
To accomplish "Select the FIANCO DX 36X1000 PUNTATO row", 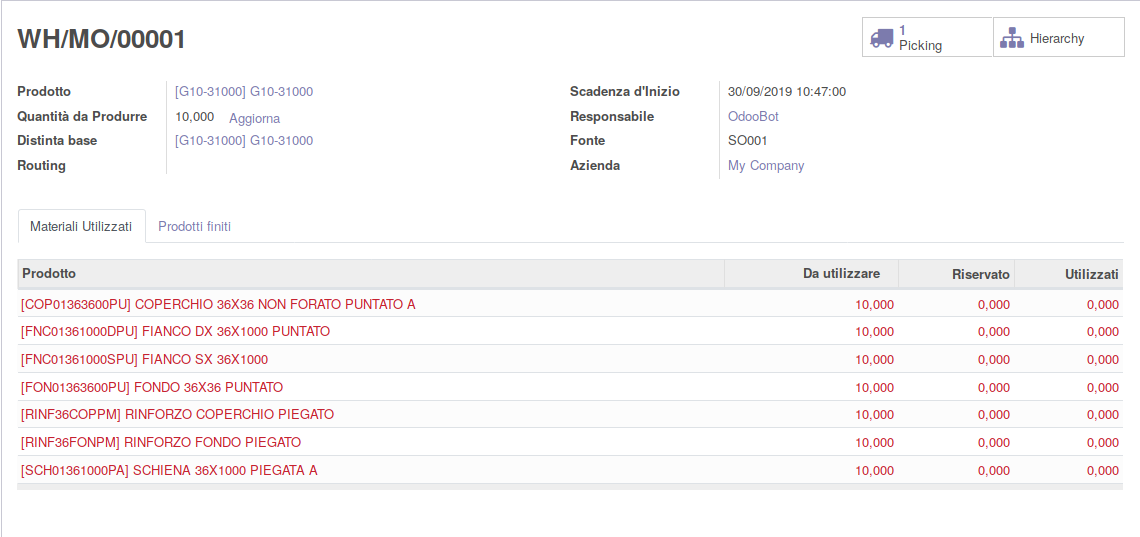I will click(x=570, y=331).
